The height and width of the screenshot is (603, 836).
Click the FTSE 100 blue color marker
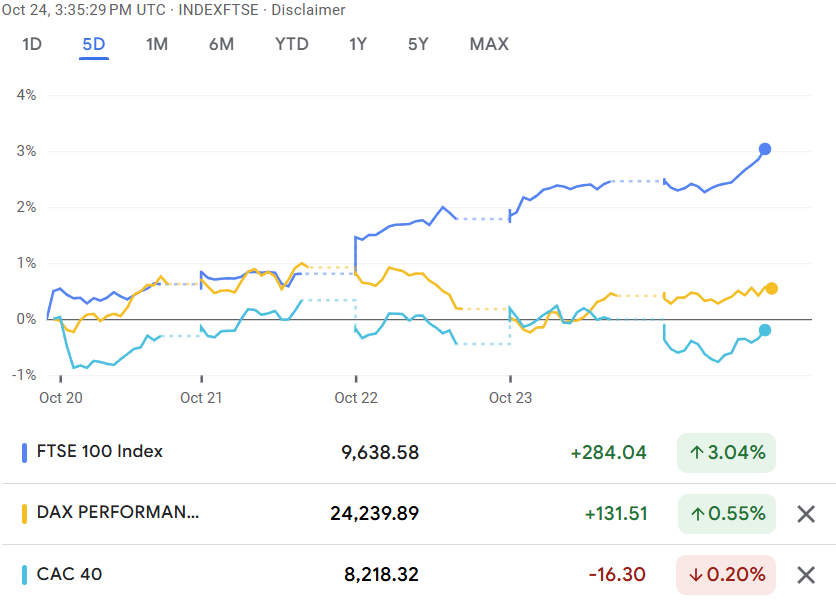pyautogui.click(x=25, y=453)
